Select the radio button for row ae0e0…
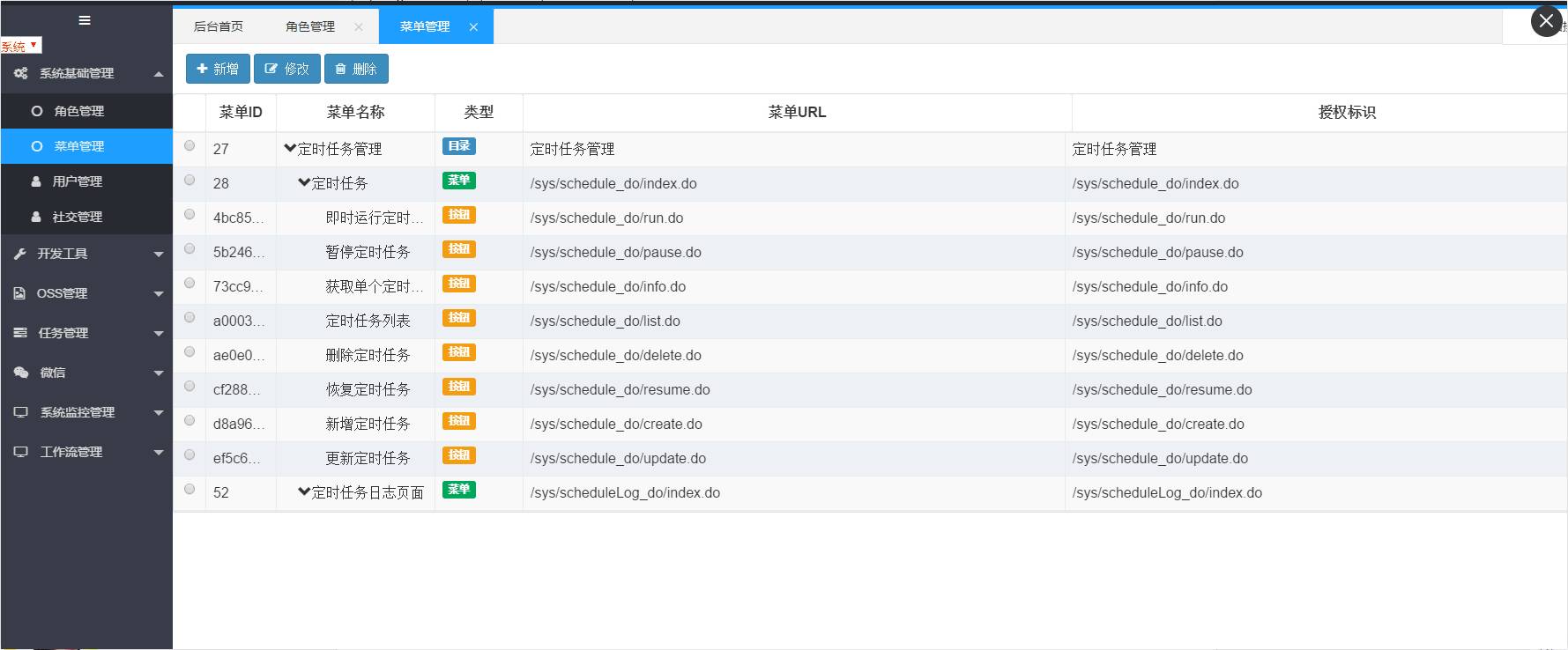 click(x=189, y=351)
